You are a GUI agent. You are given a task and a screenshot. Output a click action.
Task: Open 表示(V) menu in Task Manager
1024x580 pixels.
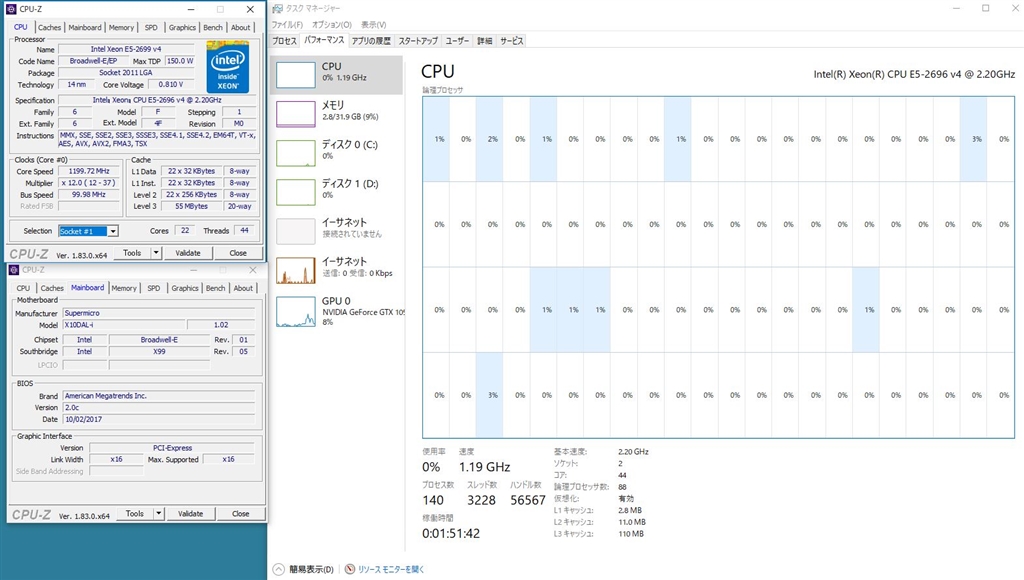tap(374, 25)
